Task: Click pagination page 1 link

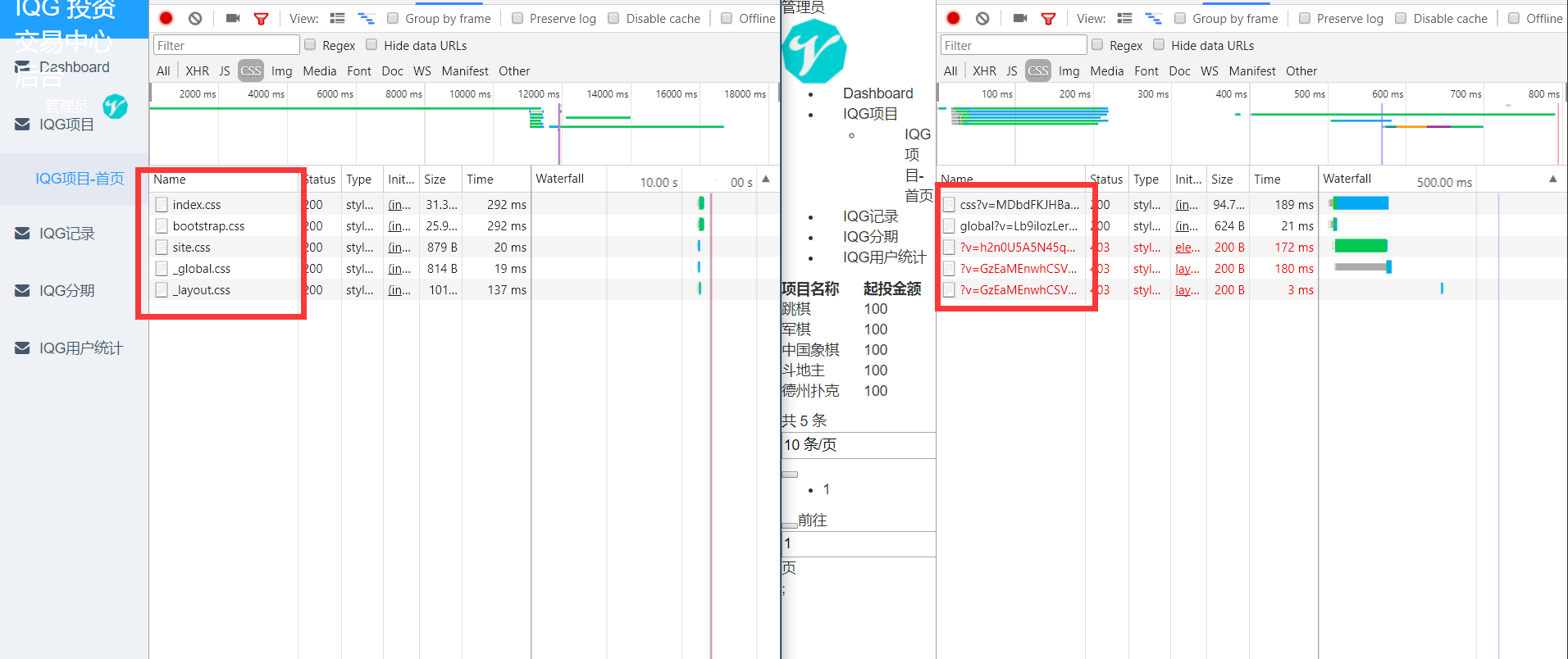Action: [x=827, y=489]
